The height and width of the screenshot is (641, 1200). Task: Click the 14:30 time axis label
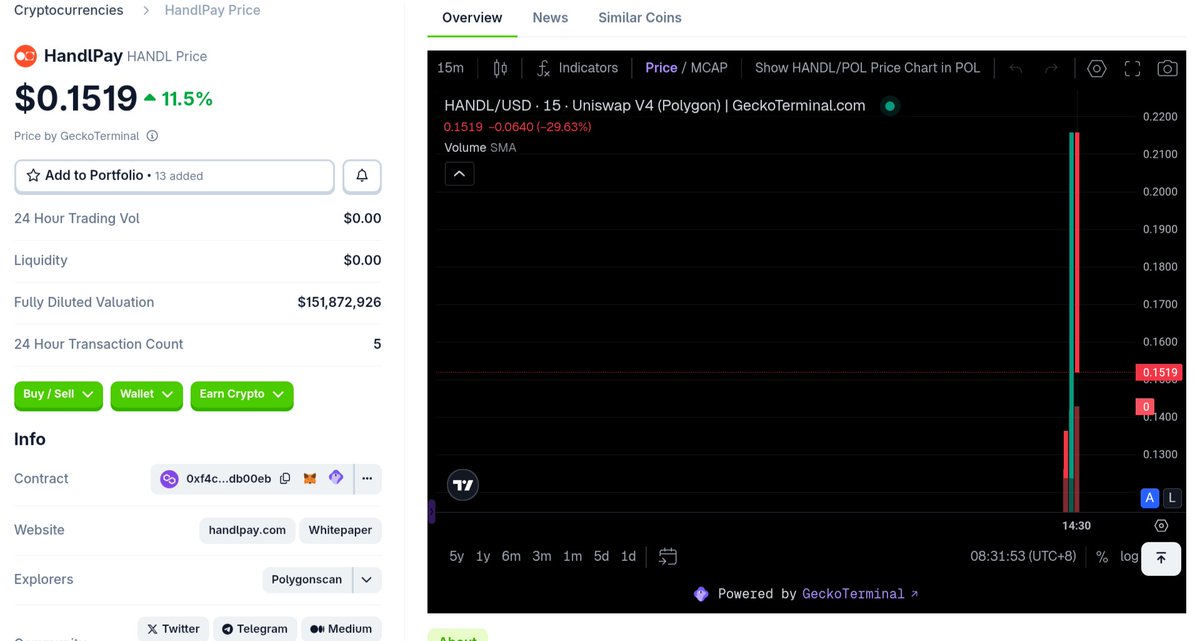point(1076,525)
